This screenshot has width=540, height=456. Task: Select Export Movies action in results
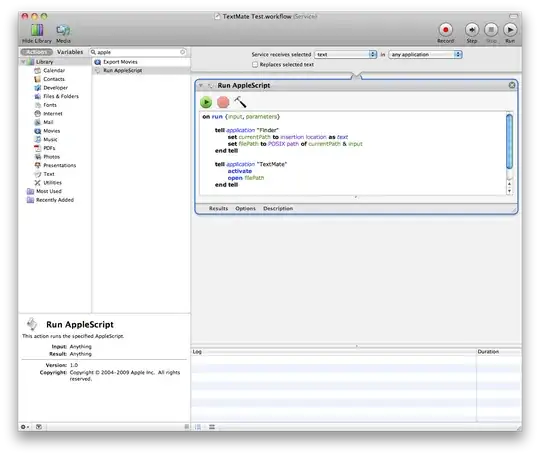[141, 62]
